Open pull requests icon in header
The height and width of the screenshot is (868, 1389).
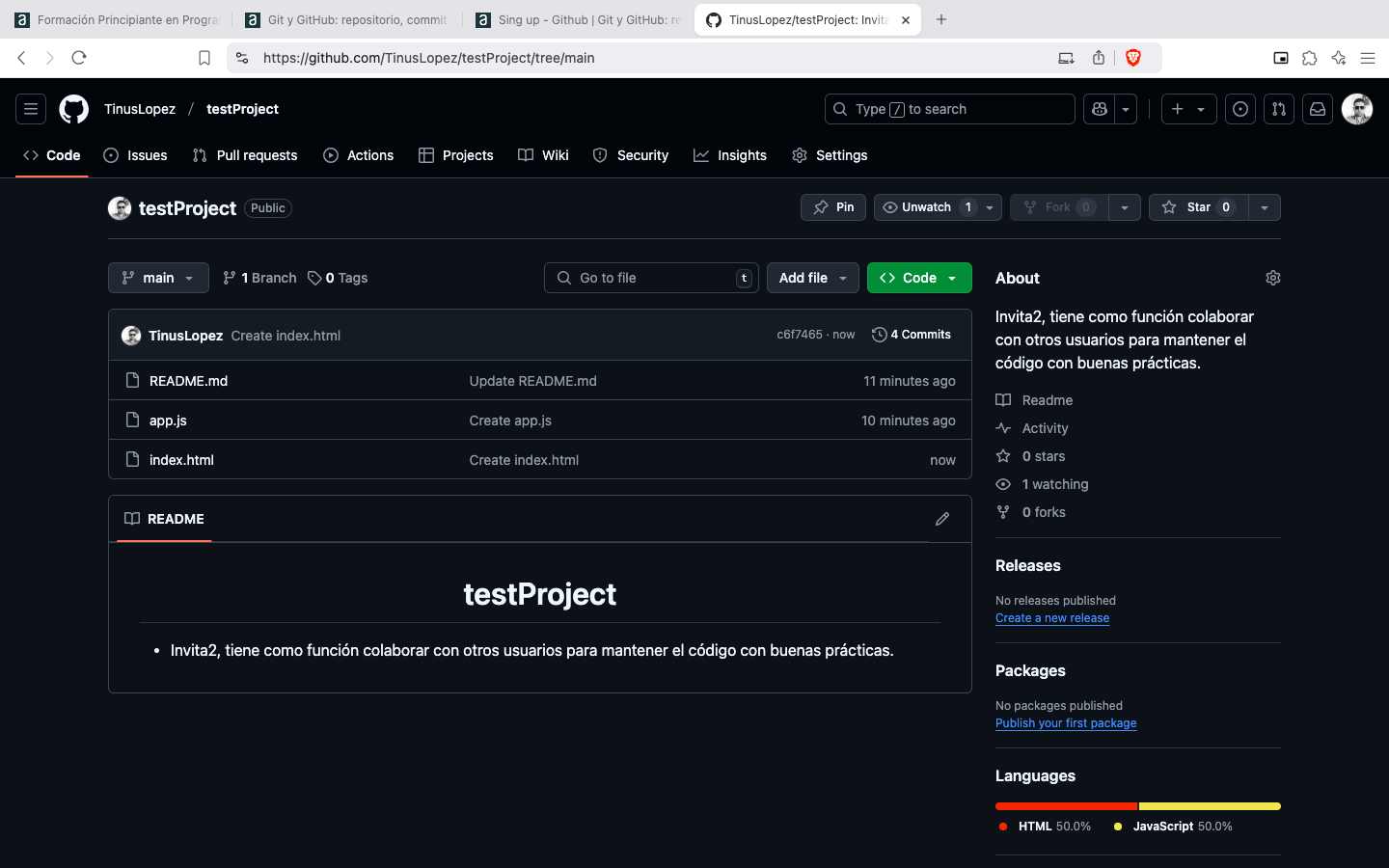(x=1279, y=109)
